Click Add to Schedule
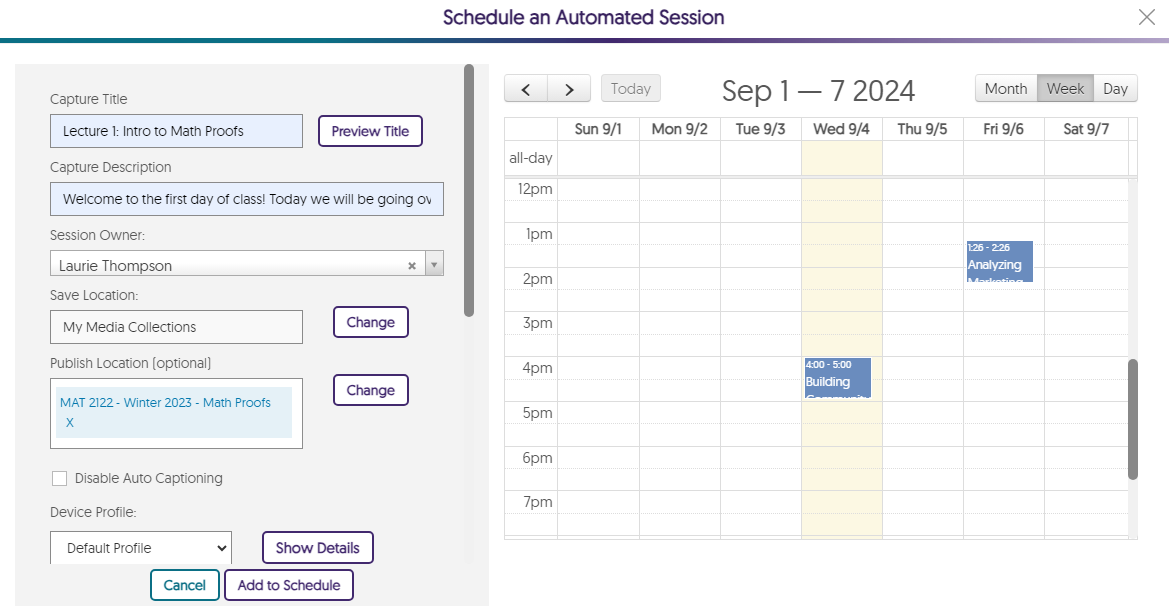1169x612 pixels. point(288,585)
